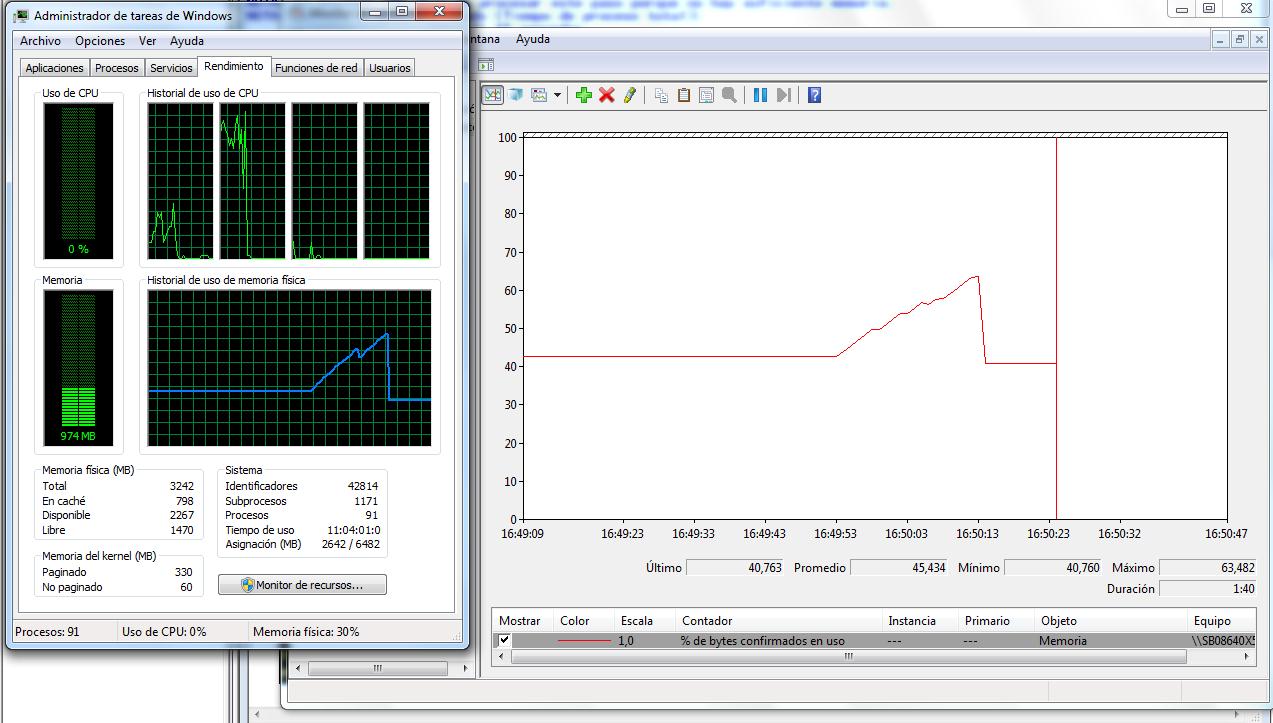1273x723 pixels.
Task: Click the counter list horizontal scrollbar
Action: coord(848,657)
